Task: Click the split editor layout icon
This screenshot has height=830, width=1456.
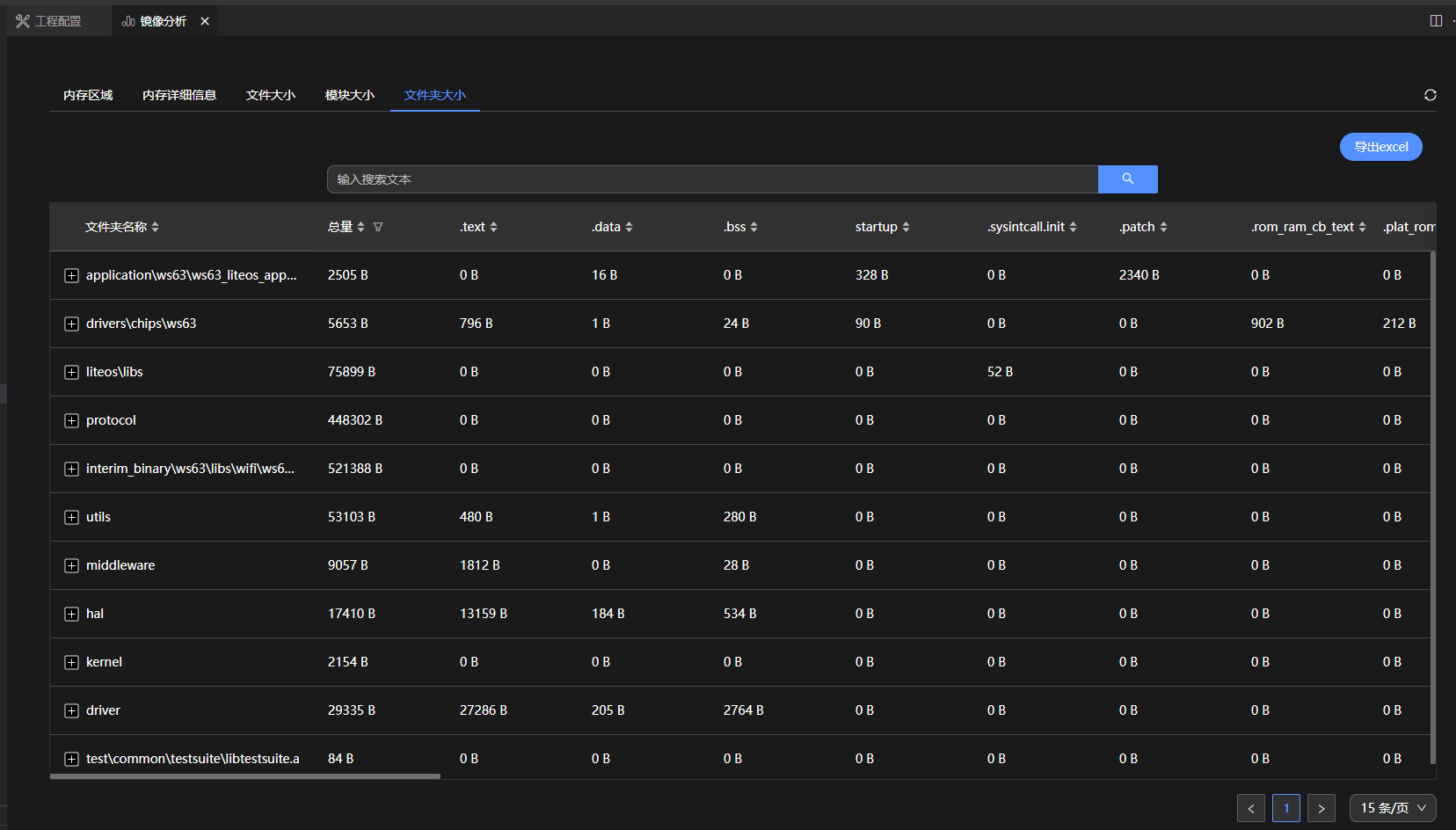Action: point(1436,21)
